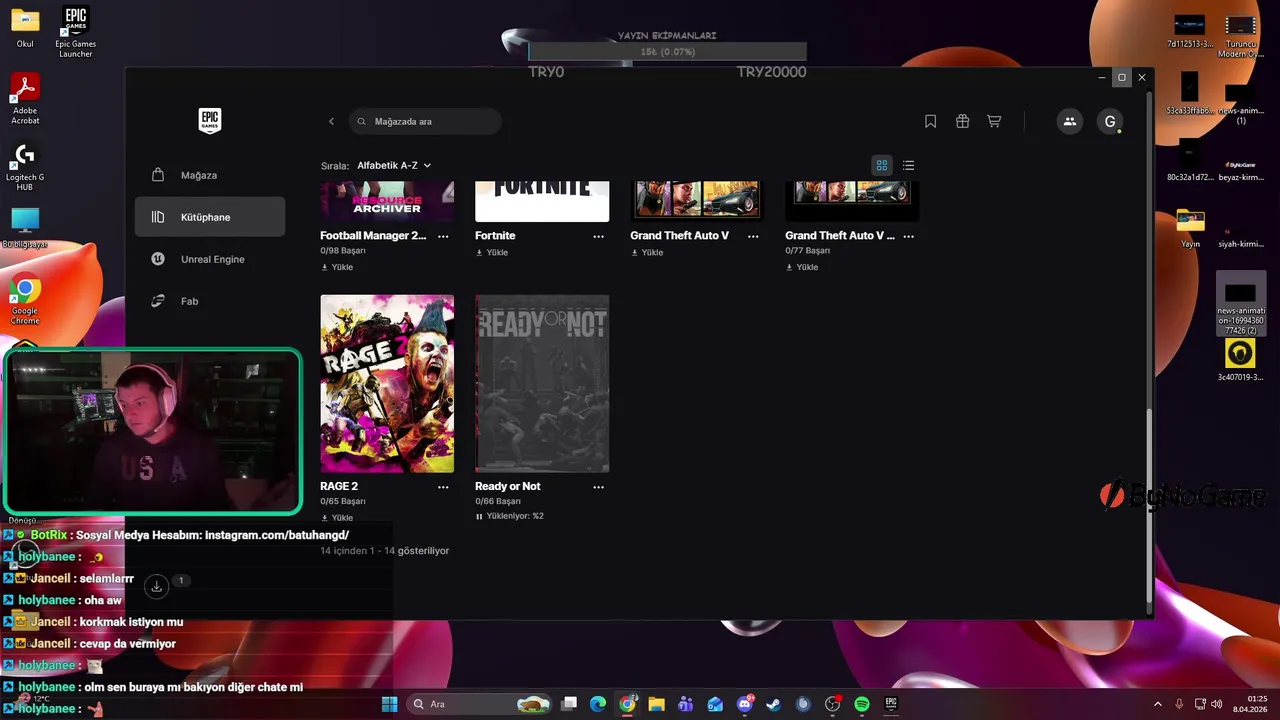
Task: Pause Ready or Not install at %2
Action: tap(509, 516)
